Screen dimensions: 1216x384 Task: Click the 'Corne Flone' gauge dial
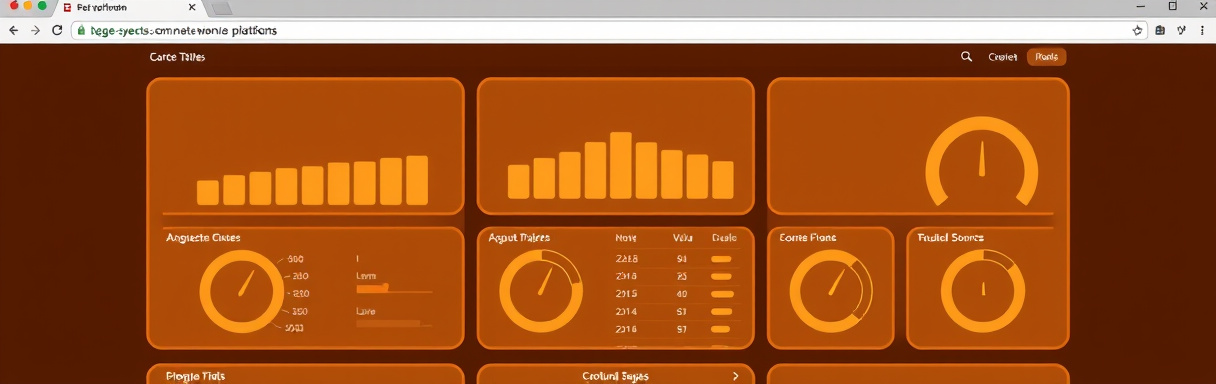point(831,292)
